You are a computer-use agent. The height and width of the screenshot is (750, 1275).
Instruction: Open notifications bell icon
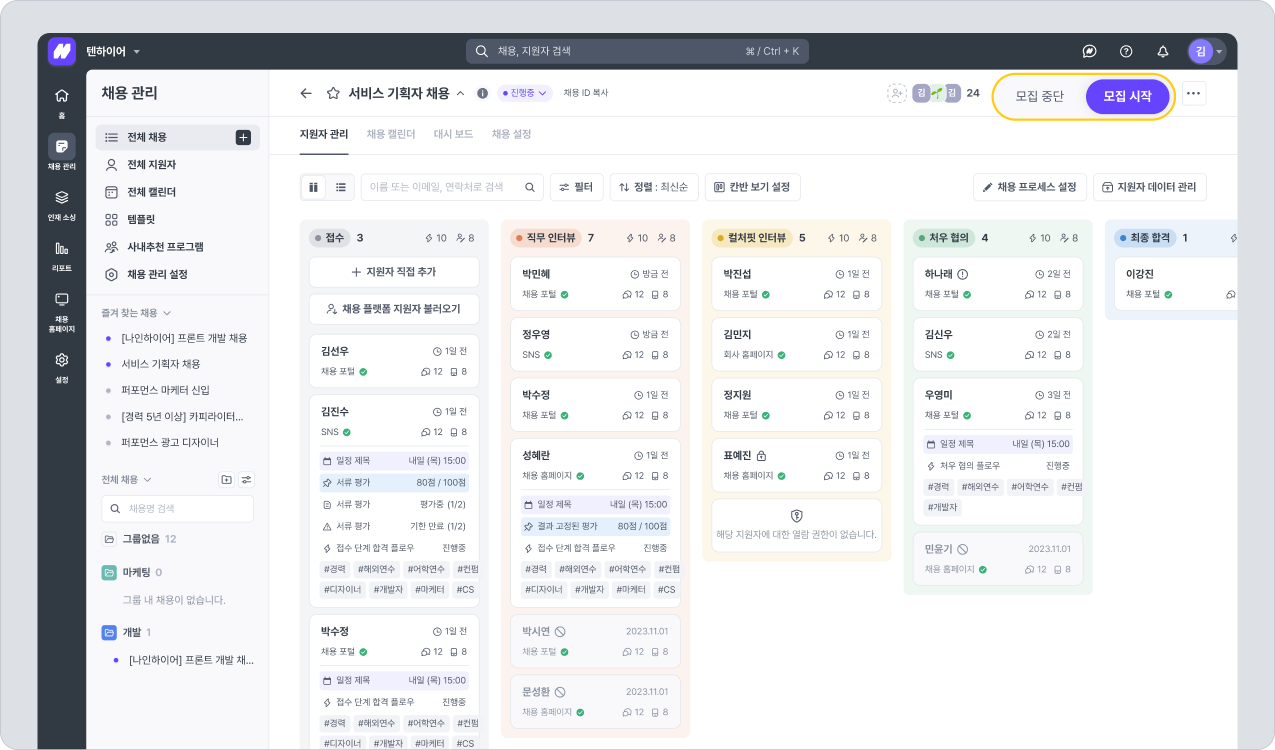(x=1162, y=51)
